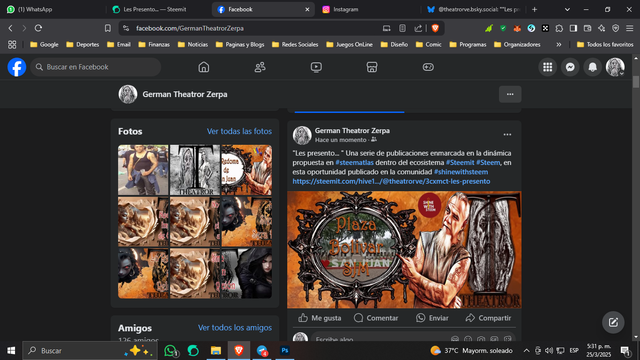The height and width of the screenshot is (360, 640).
Task: Open Facebook Marketplace icon
Action: pos(372,67)
